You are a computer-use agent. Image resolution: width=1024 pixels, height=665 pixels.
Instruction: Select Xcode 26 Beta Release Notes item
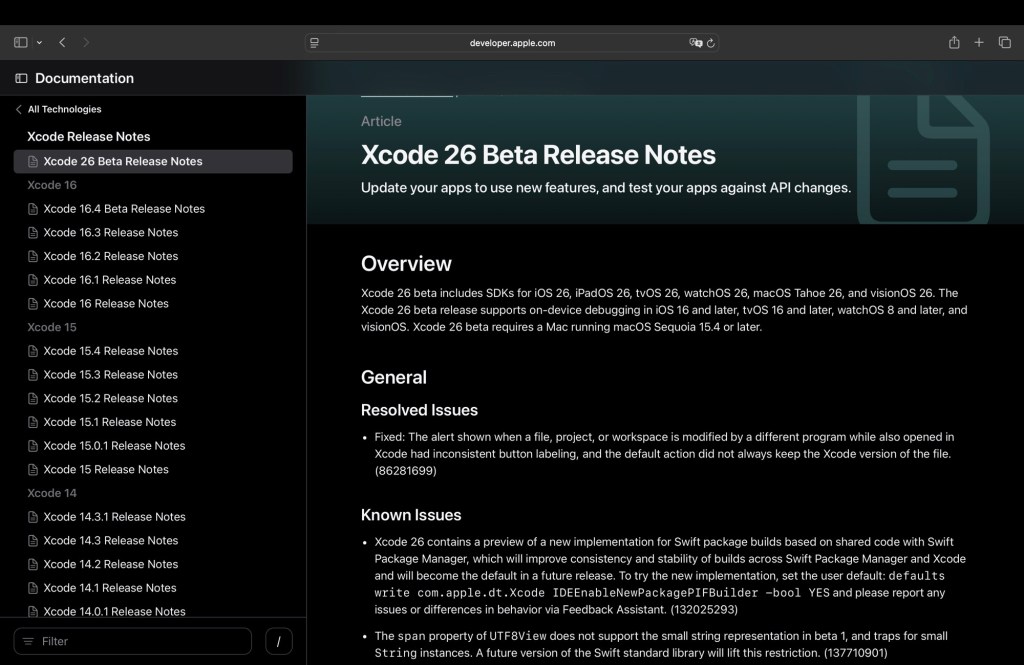pyautogui.click(x=122, y=161)
